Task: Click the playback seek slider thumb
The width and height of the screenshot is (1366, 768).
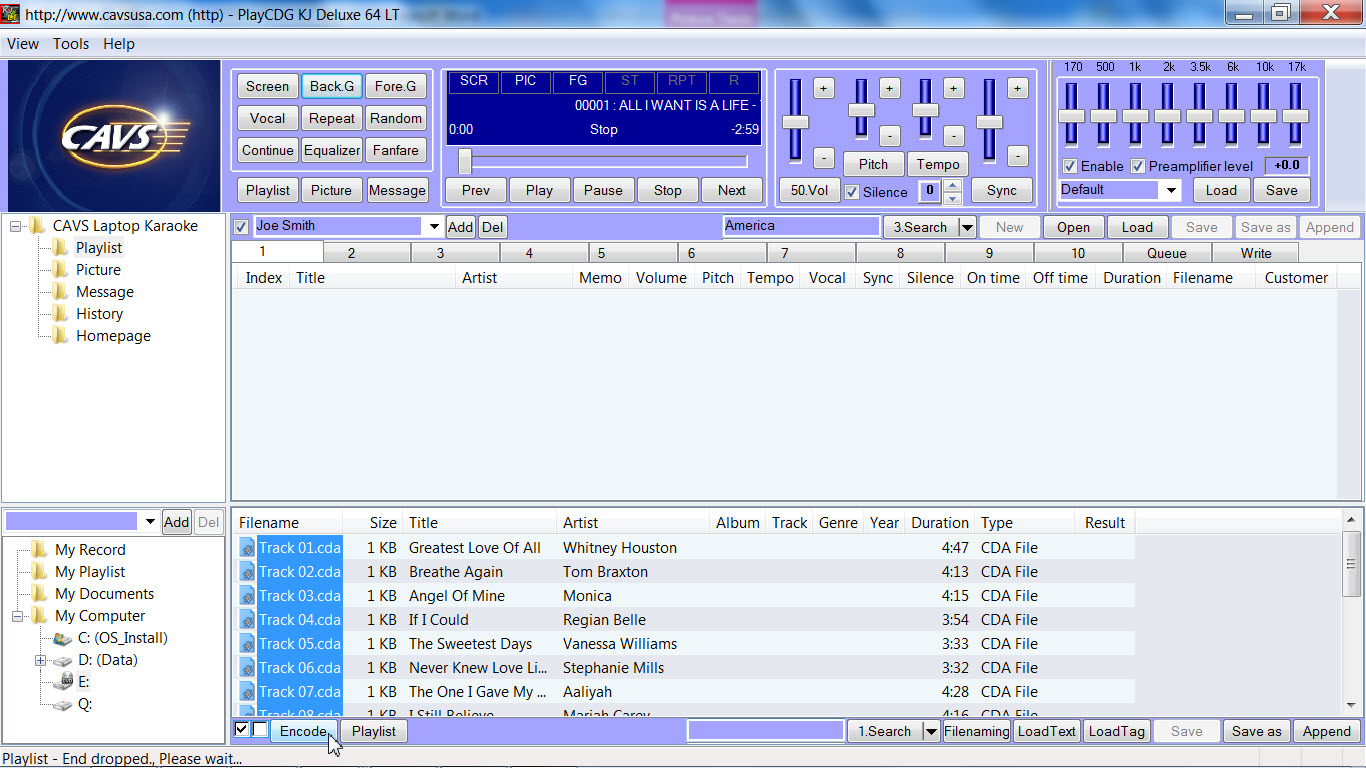Action: pos(465,161)
